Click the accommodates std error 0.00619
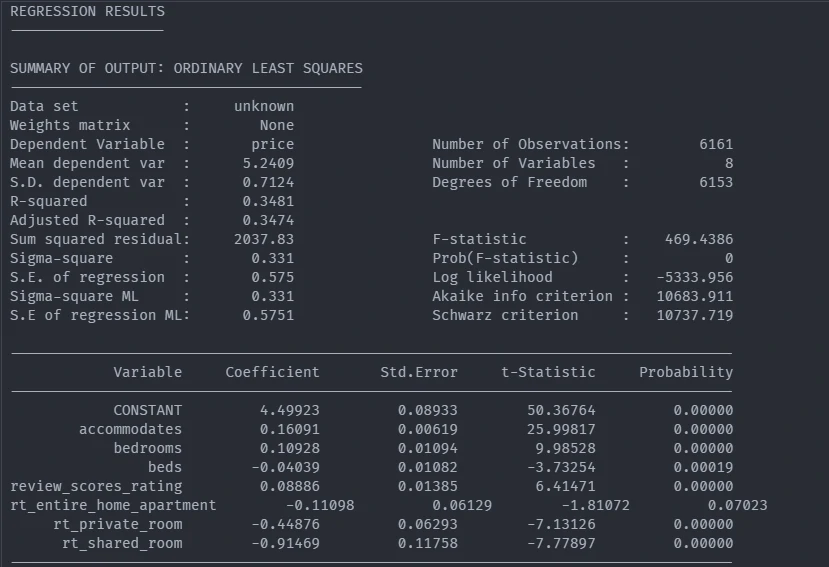Screen dimensions: 829x567 (x=428, y=429)
